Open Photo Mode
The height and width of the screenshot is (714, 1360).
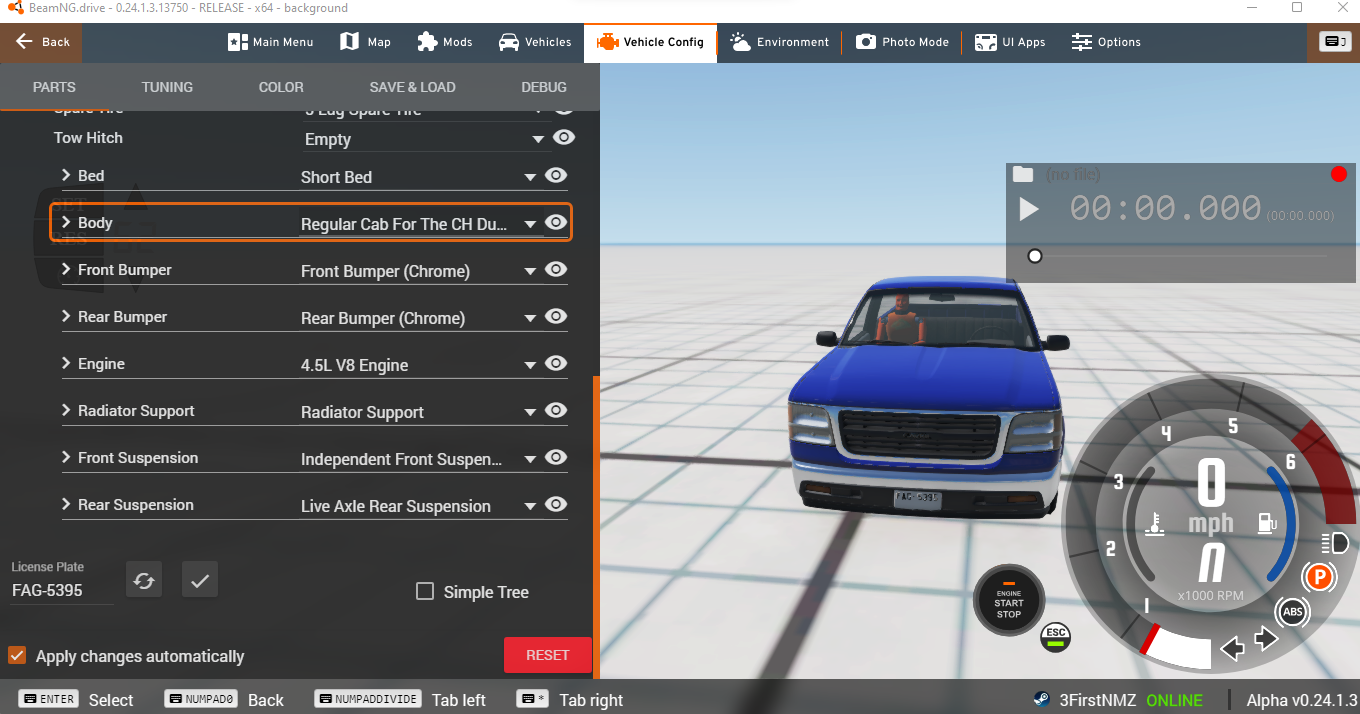tap(903, 42)
